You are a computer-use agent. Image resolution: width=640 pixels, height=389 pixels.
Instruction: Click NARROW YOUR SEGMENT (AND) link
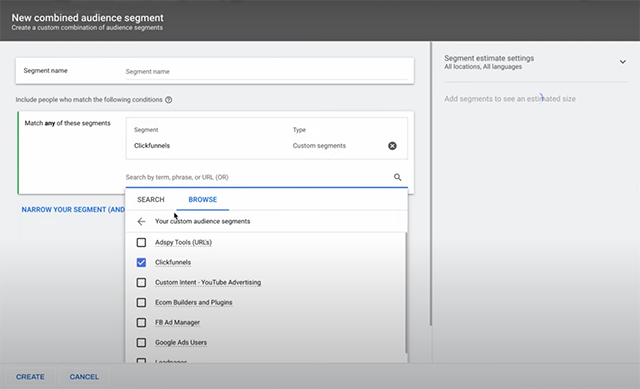[73, 209]
